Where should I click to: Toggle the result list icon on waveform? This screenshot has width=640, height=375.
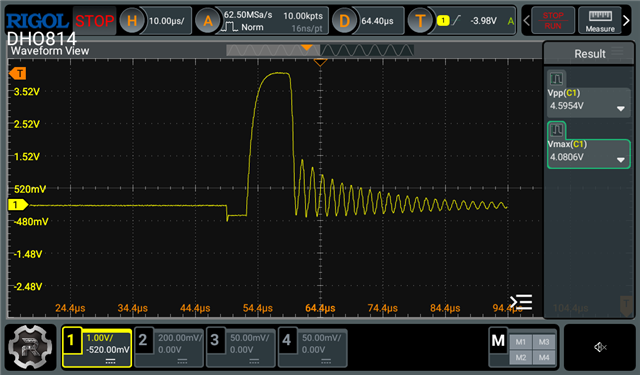521,302
